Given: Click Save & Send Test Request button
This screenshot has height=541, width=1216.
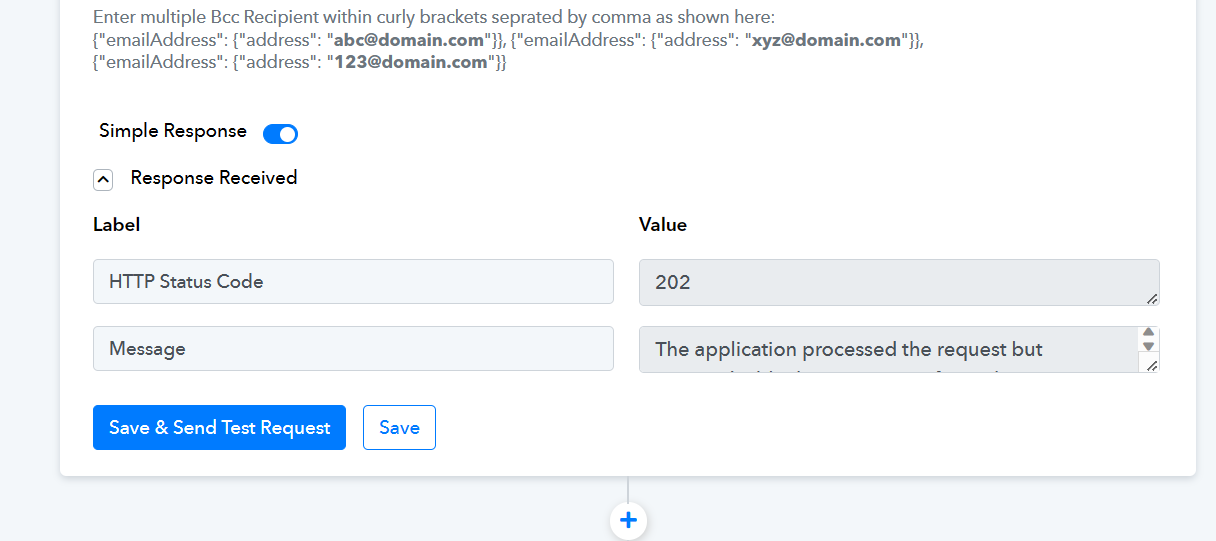Looking at the screenshot, I should pos(219,427).
